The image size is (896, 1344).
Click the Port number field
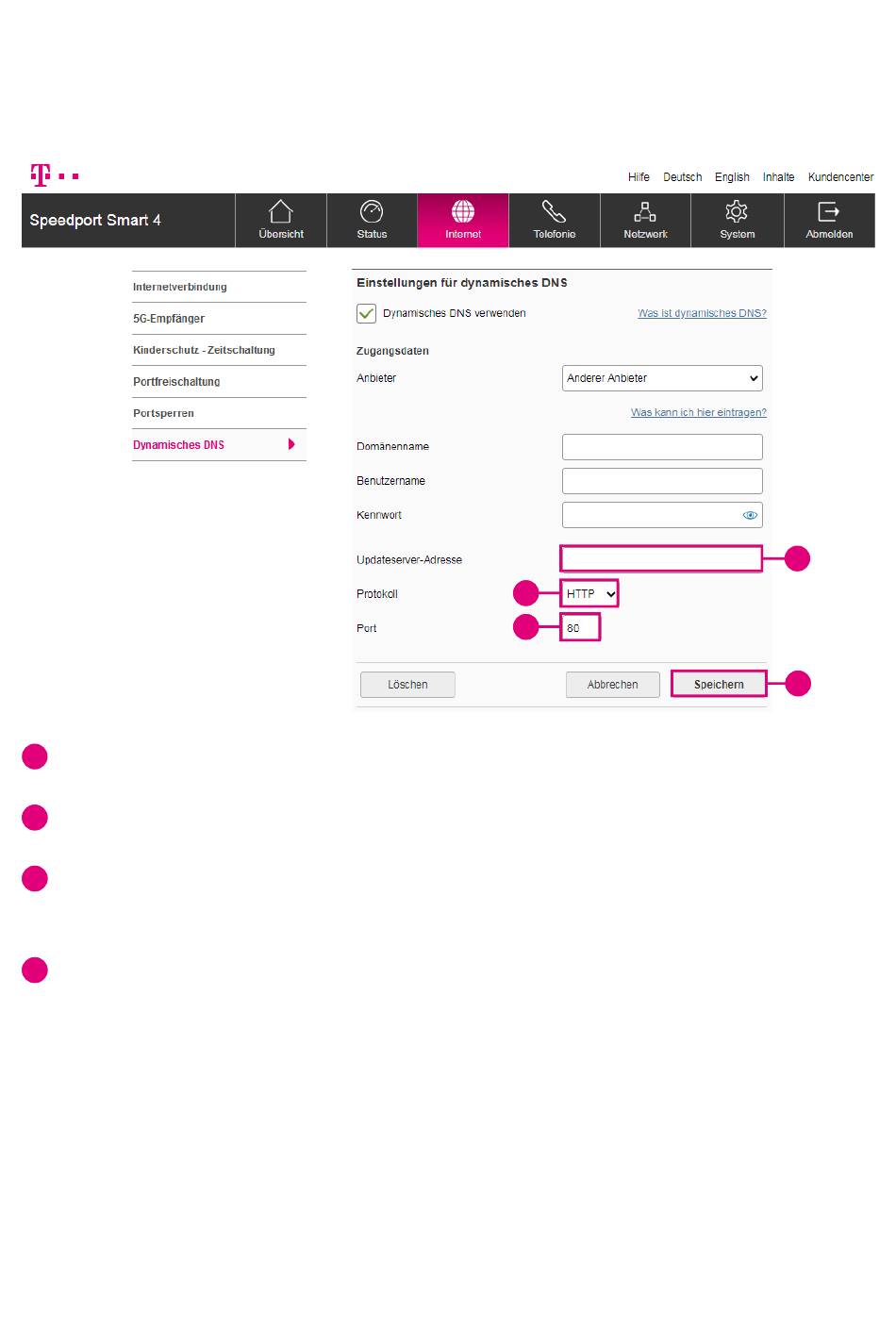pyautogui.click(x=580, y=628)
